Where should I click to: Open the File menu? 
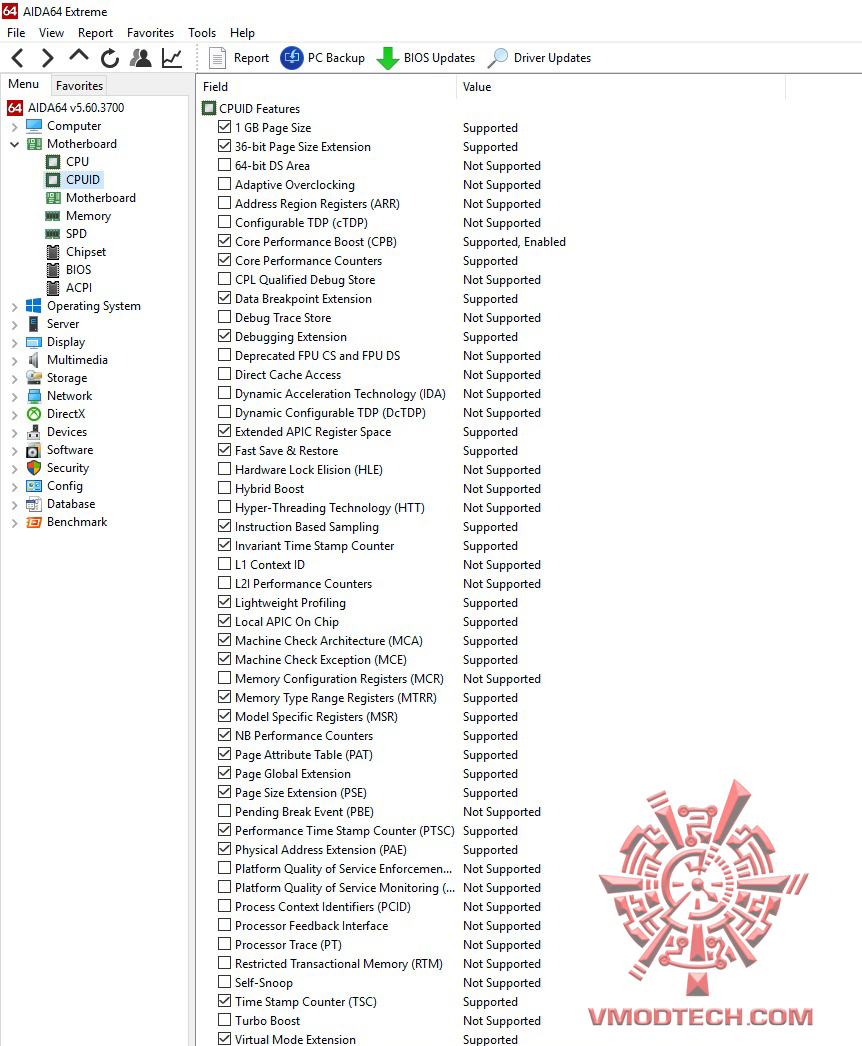tap(16, 33)
